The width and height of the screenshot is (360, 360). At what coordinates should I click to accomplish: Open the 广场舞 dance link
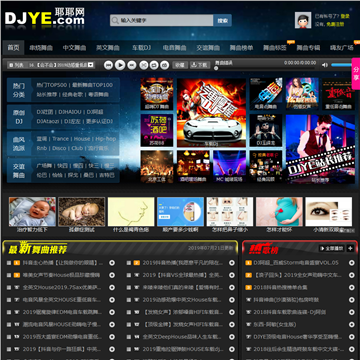tap(45, 166)
